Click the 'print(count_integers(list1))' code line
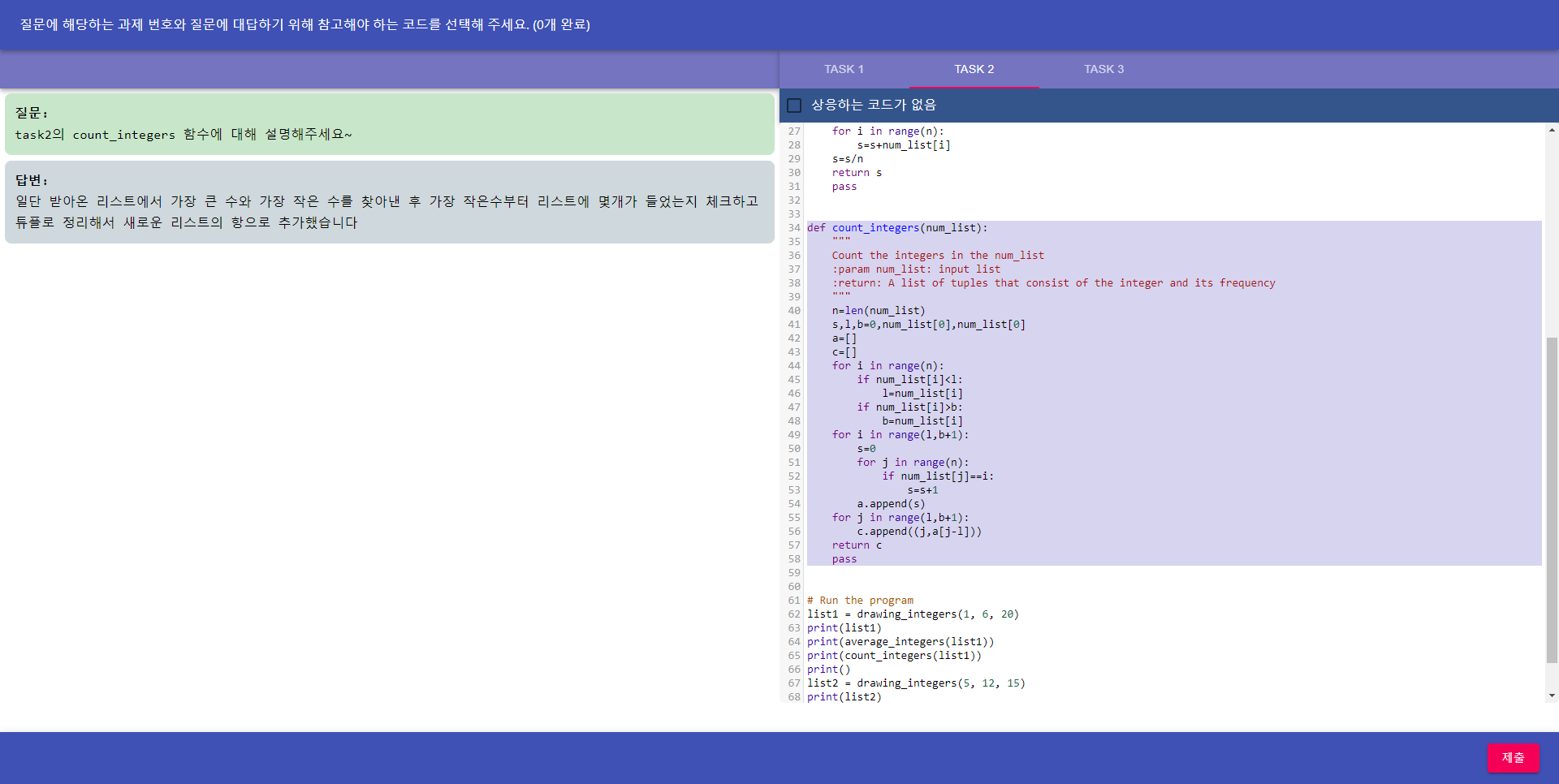1559x784 pixels. [x=894, y=656]
